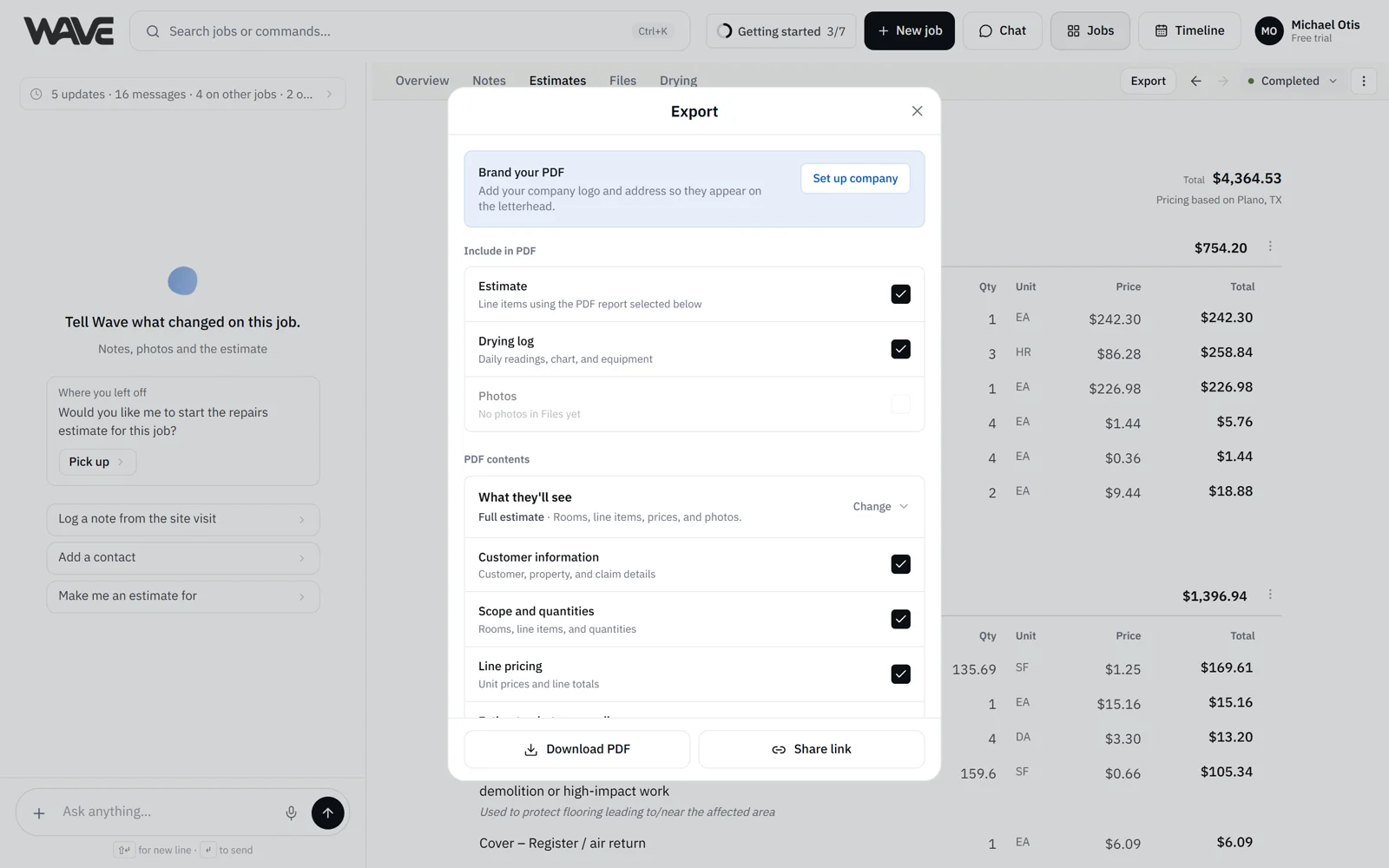Click the Search jobs or commands field
This screenshot has width=1389, height=868.
(x=410, y=31)
